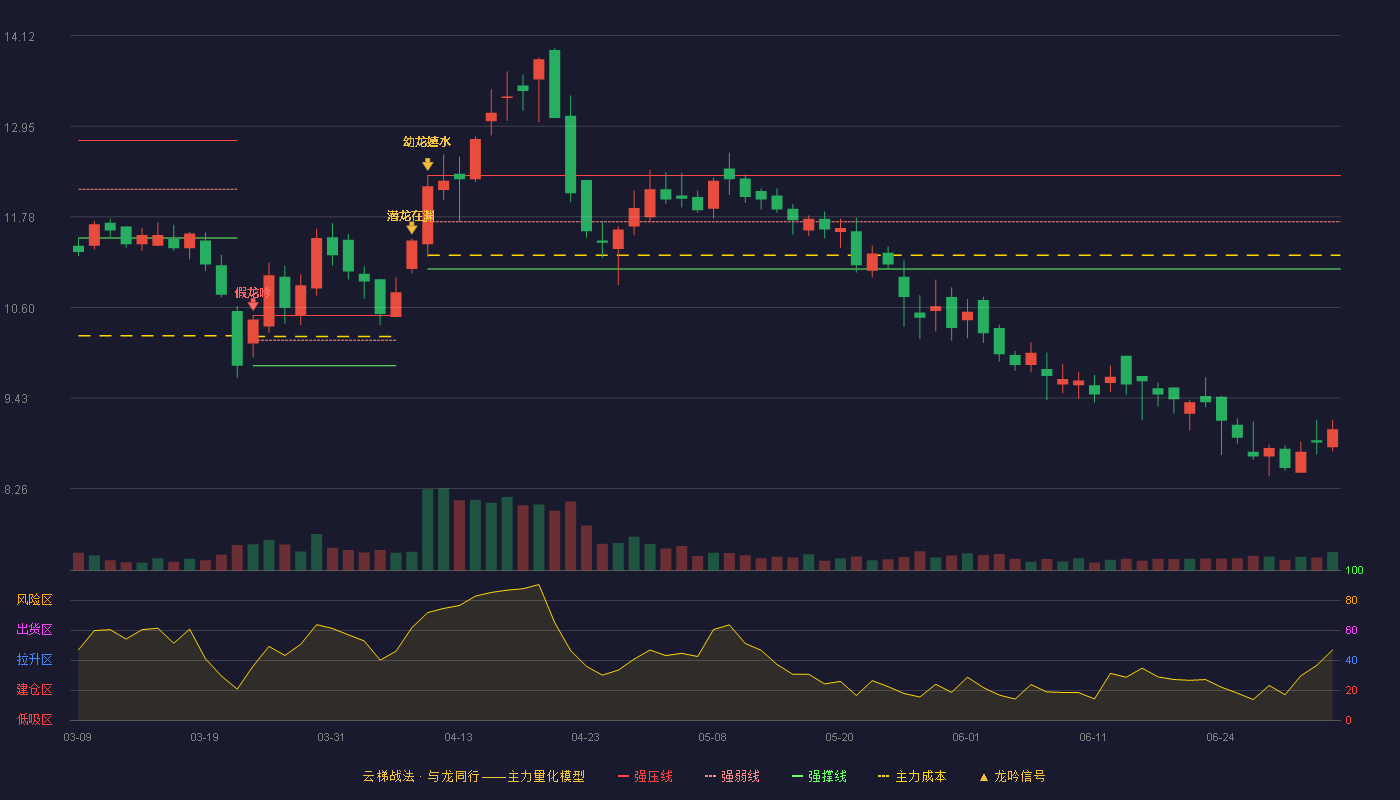Toggle the 强压线 legend entry
The image size is (1400, 800).
pos(645,776)
